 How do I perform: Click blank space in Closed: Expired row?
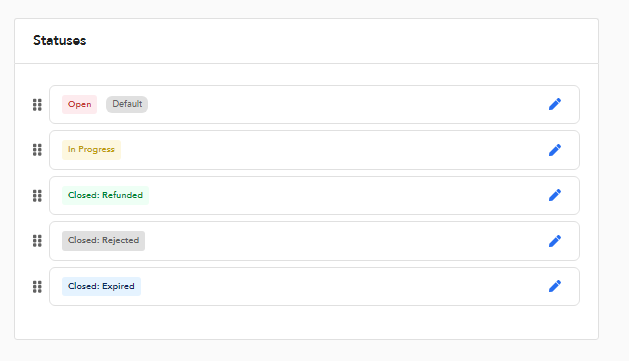pos(341,286)
